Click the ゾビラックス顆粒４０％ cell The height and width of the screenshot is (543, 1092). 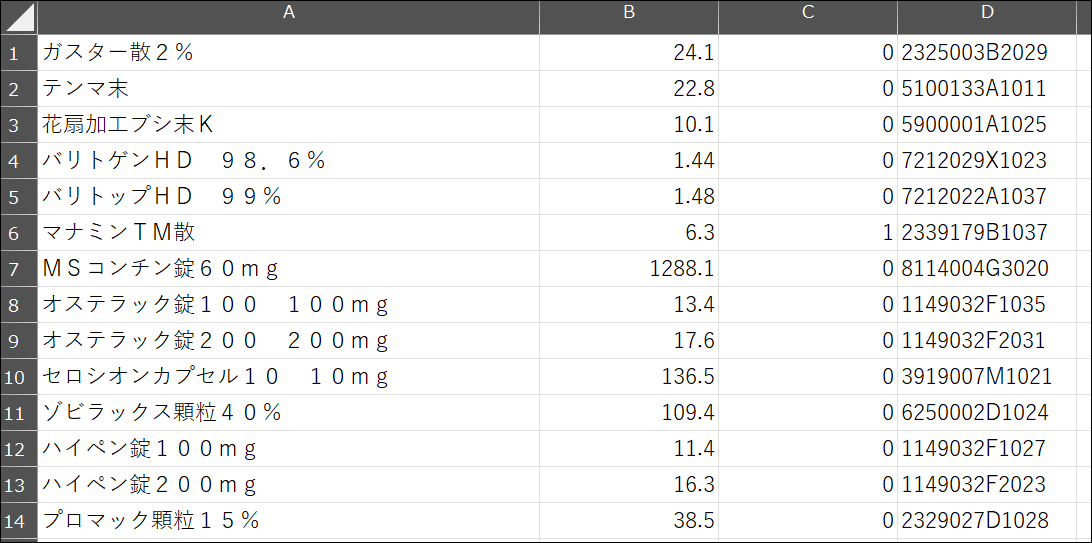[x=288, y=413]
